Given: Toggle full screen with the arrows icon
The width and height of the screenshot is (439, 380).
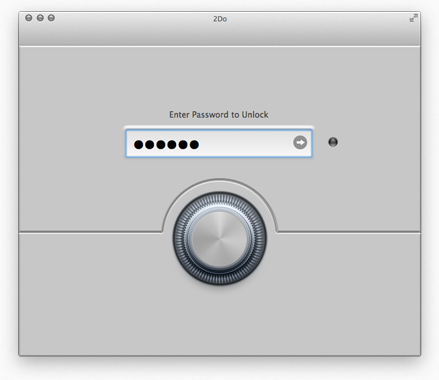Looking at the screenshot, I should 413,18.
